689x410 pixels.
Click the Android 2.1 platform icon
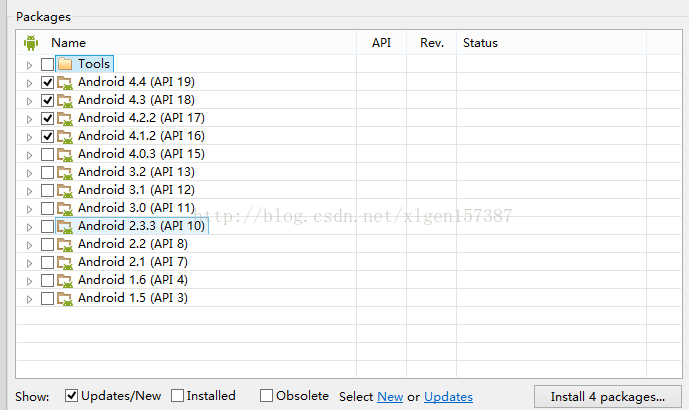point(65,263)
